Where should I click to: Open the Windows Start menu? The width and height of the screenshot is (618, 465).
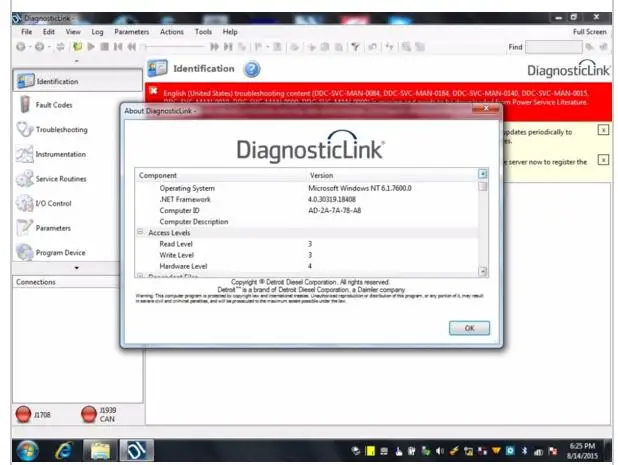point(27,450)
